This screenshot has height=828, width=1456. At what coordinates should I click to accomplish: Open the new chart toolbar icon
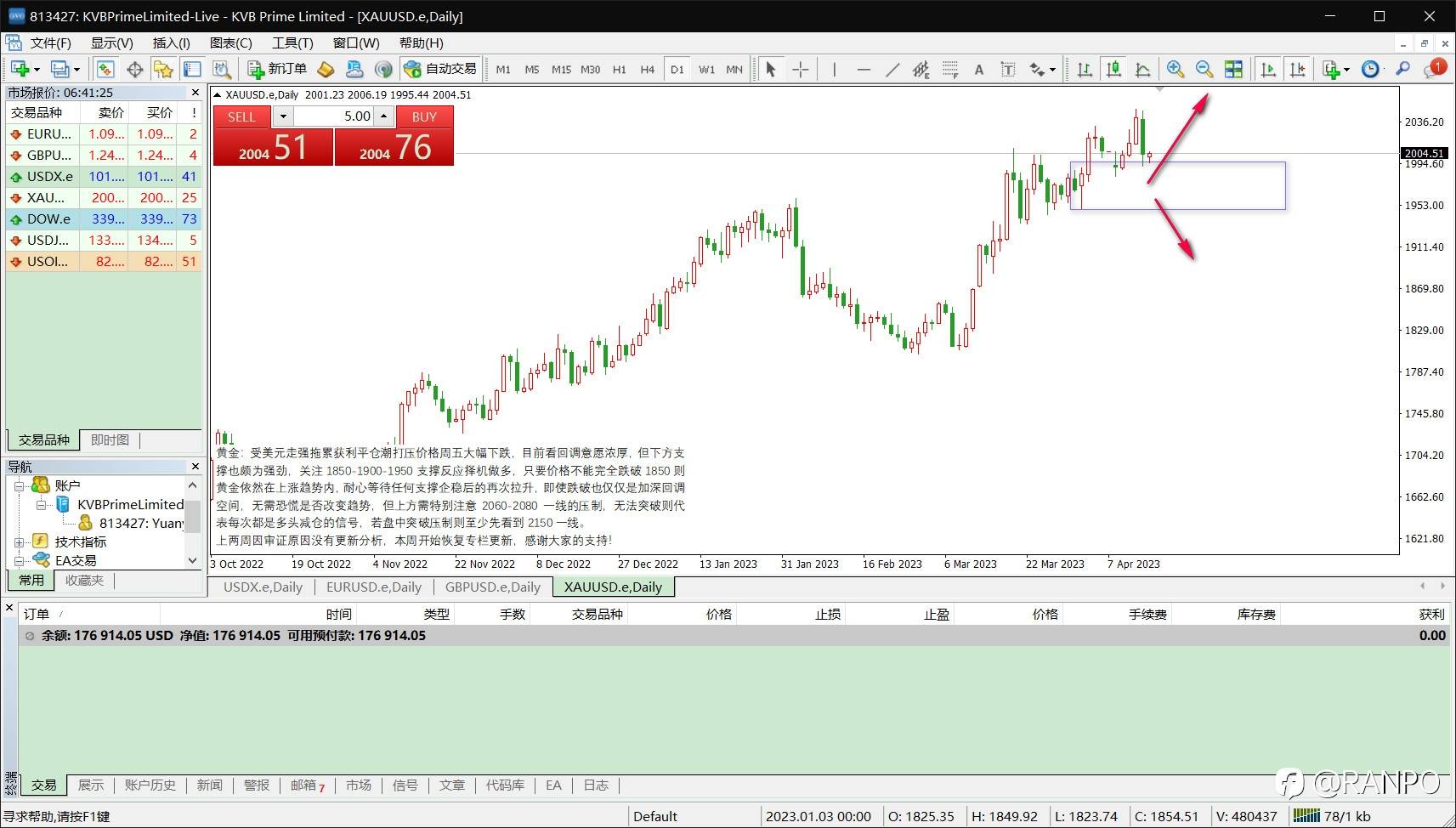click(x=20, y=69)
